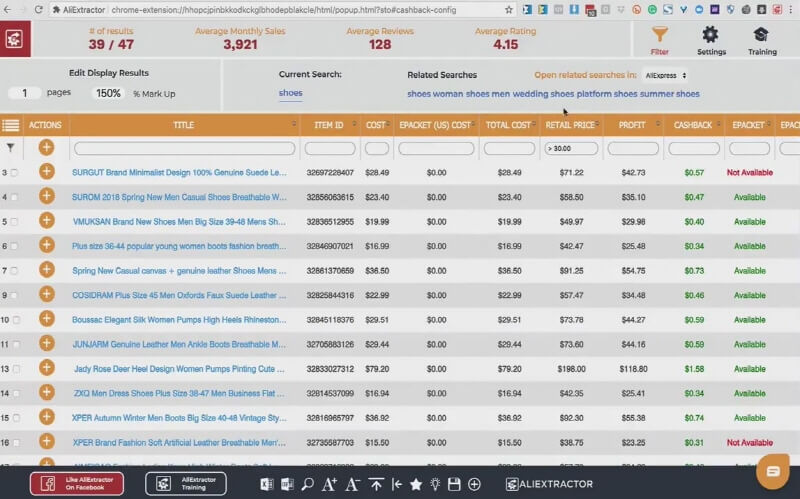Sort by the TOTAL COST column header
Image resolution: width=800 pixels, height=499 pixels.
click(x=508, y=125)
